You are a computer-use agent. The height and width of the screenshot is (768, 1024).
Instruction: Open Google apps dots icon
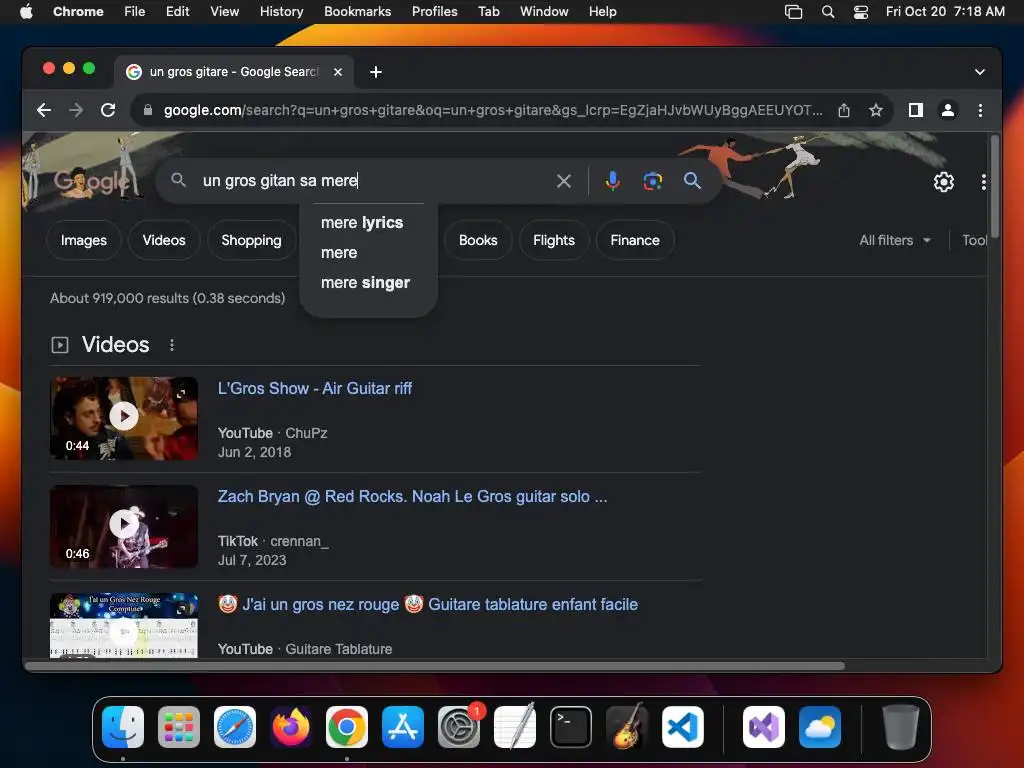[983, 182]
